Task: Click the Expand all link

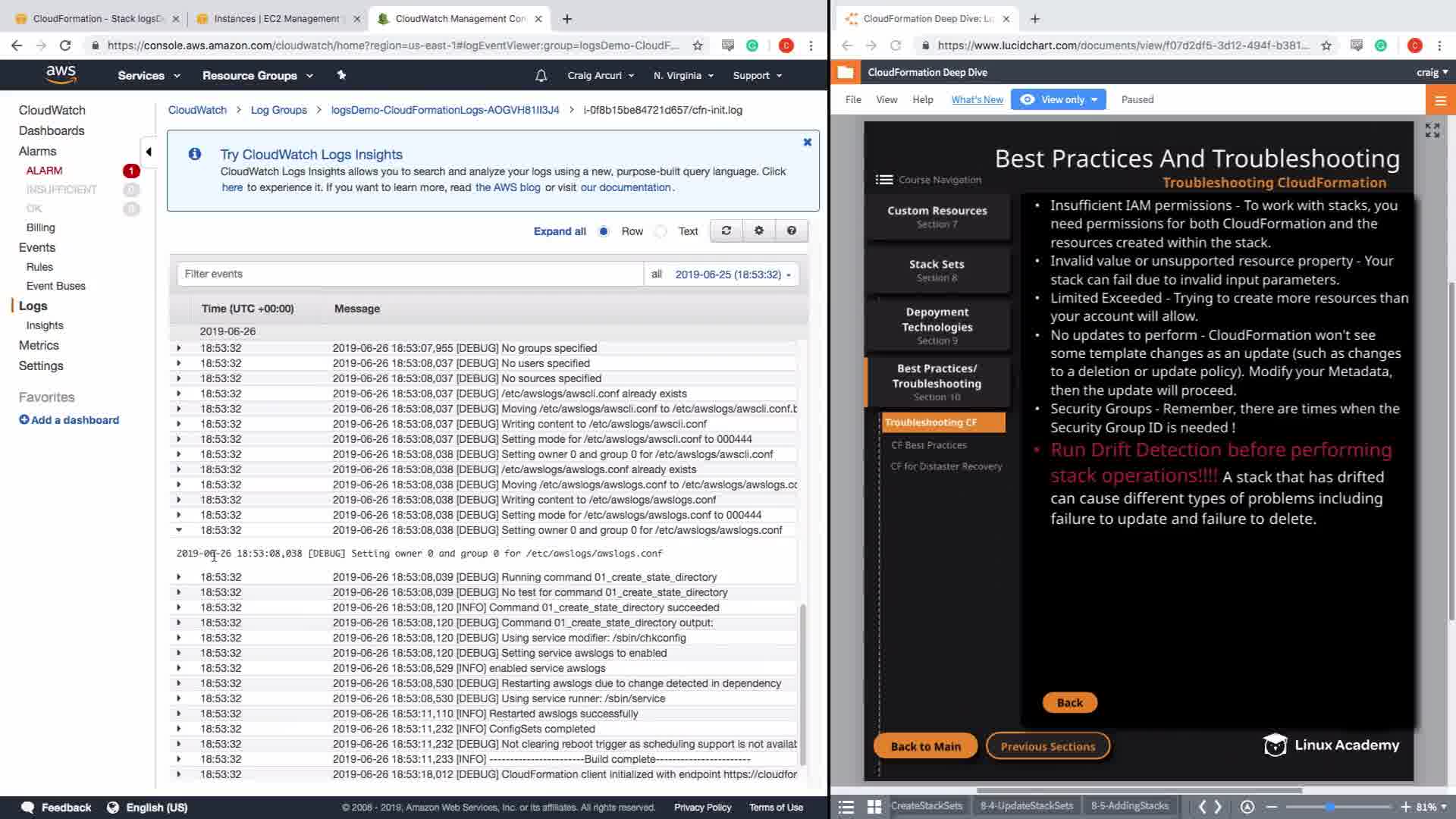Action: point(559,231)
